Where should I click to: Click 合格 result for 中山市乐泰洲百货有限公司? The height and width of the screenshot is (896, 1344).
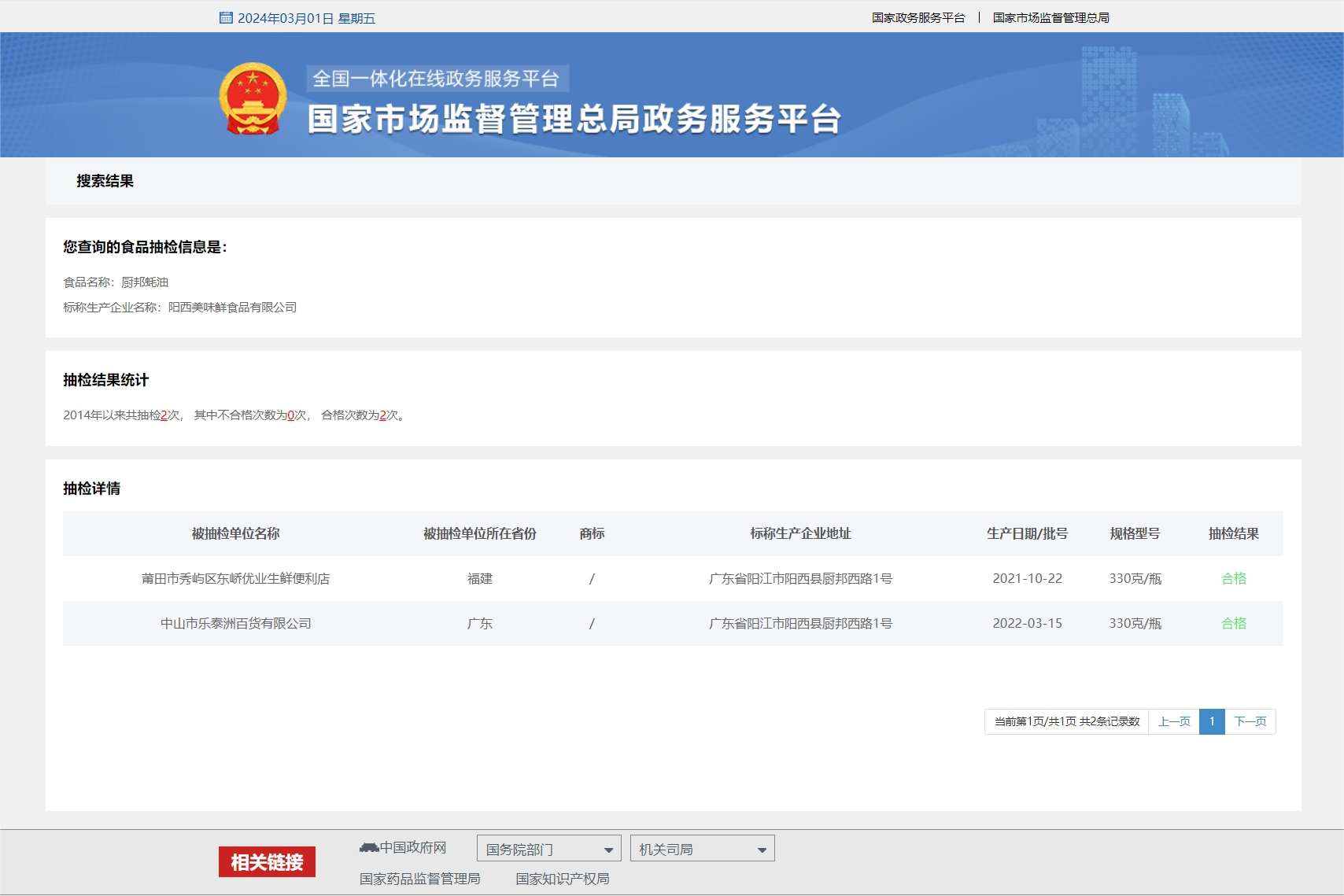pyautogui.click(x=1232, y=624)
